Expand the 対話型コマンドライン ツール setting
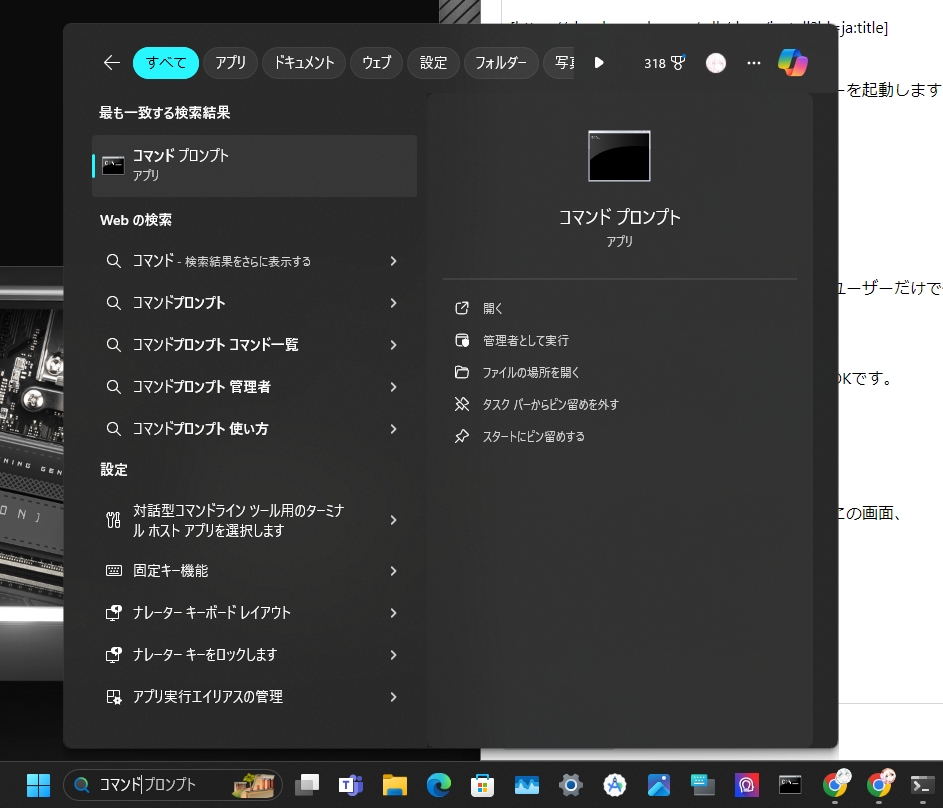This screenshot has height=808, width=943. click(393, 520)
